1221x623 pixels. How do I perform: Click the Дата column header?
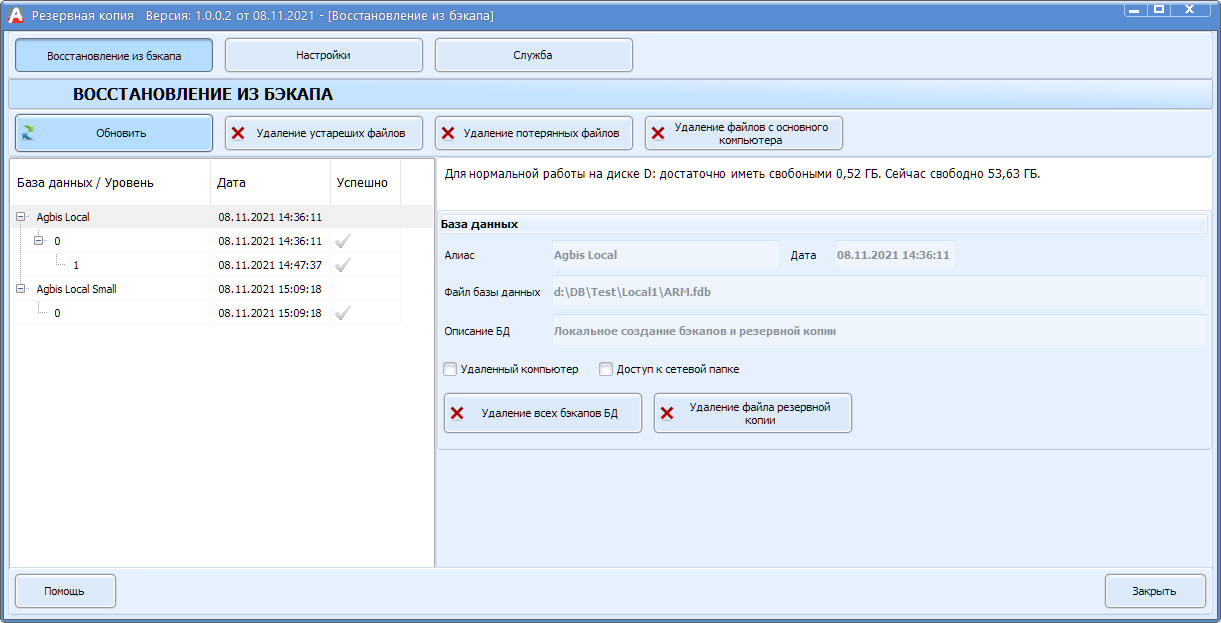click(270, 183)
